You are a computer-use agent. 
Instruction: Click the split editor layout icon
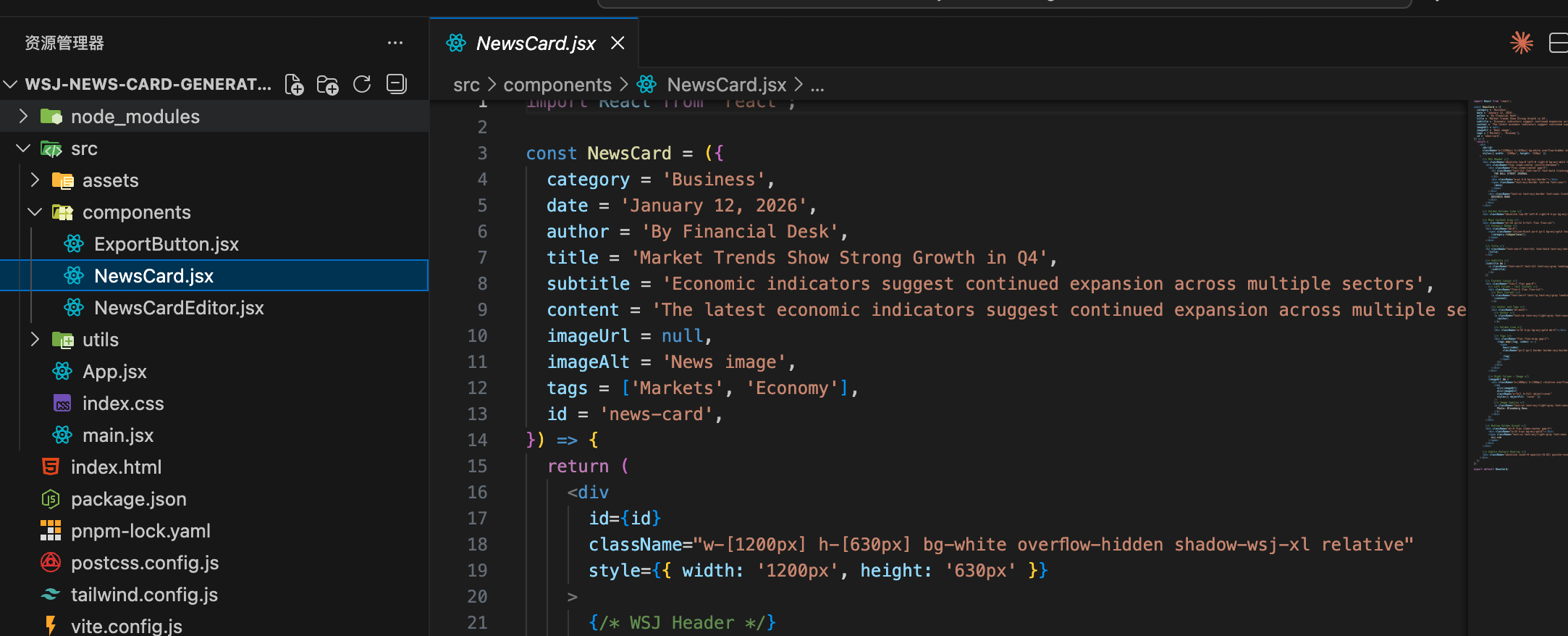click(x=1558, y=43)
